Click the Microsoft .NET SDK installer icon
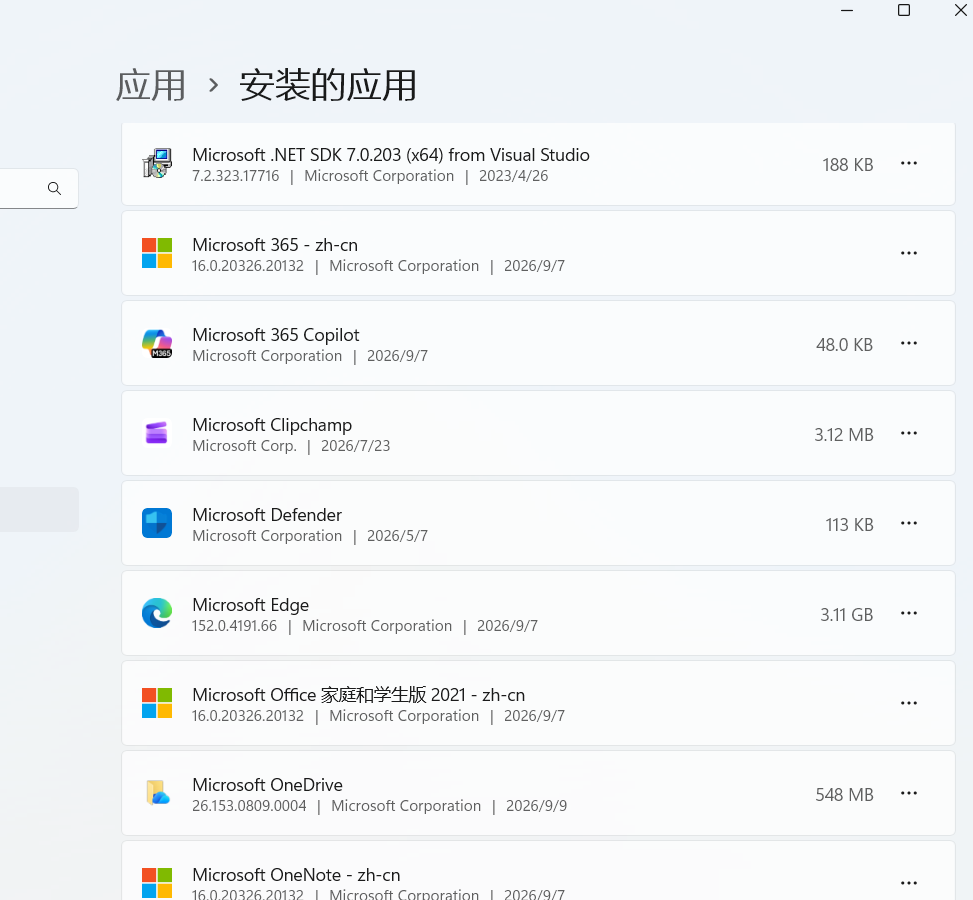Image resolution: width=973 pixels, height=900 pixels. coord(157,163)
